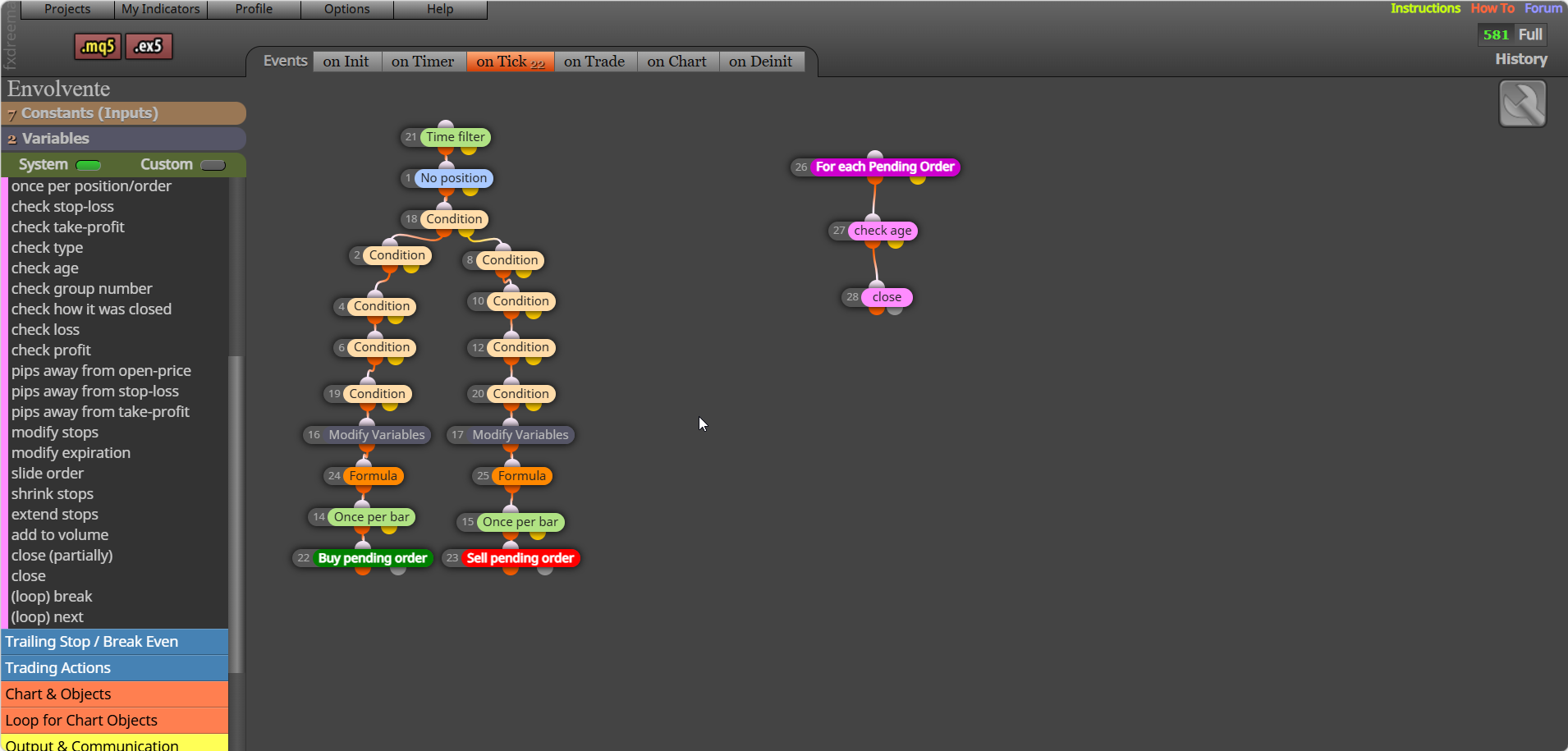The image size is (1568, 751).
Task: Open the My Indicators menu
Action: (161, 9)
